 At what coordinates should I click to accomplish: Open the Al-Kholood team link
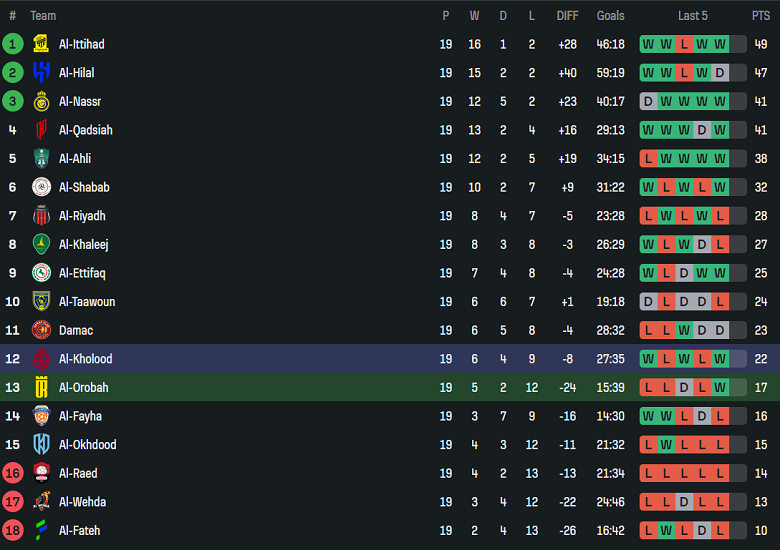tap(85, 359)
